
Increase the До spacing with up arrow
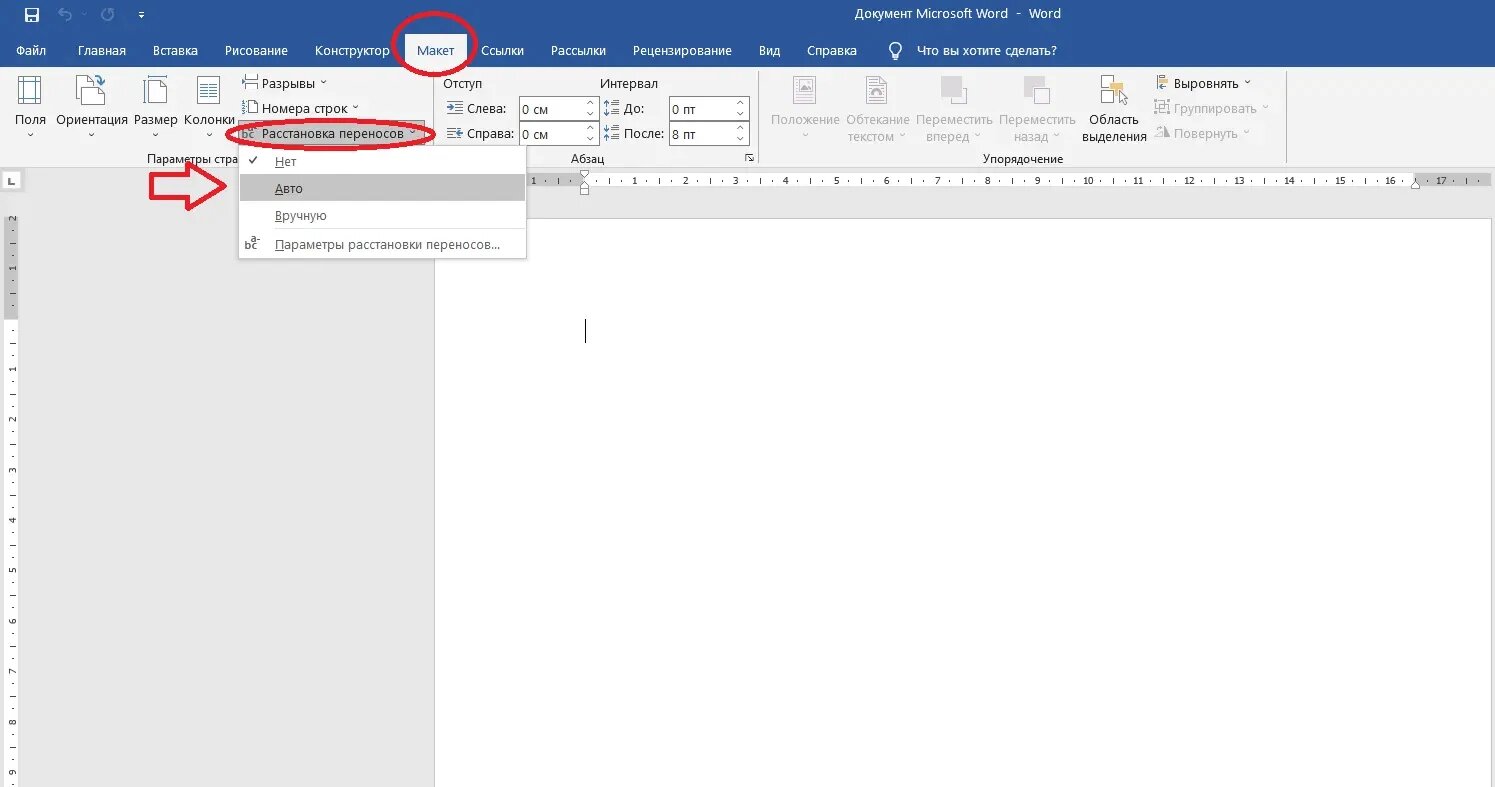pyautogui.click(x=740, y=103)
